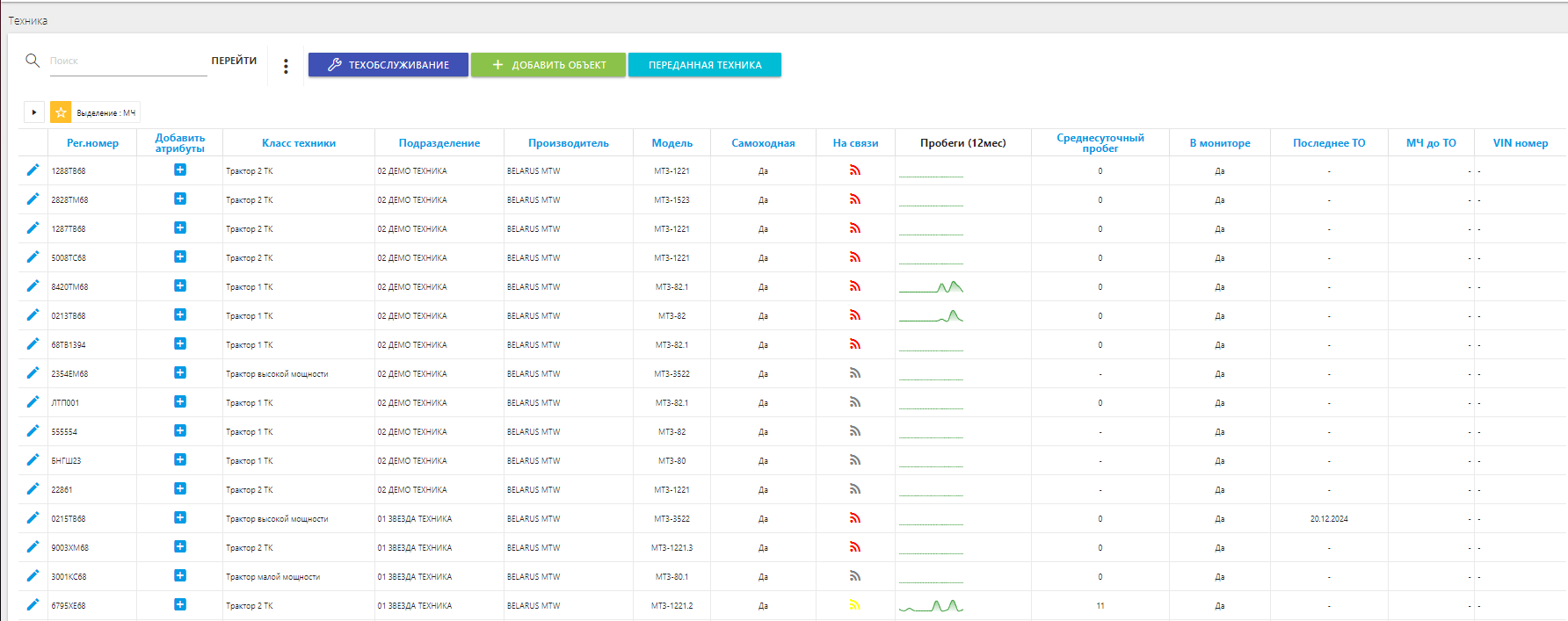The image size is (1568, 621).
Task: Edit vehicle 0215TB68 with pencil icon
Action: (x=33, y=518)
